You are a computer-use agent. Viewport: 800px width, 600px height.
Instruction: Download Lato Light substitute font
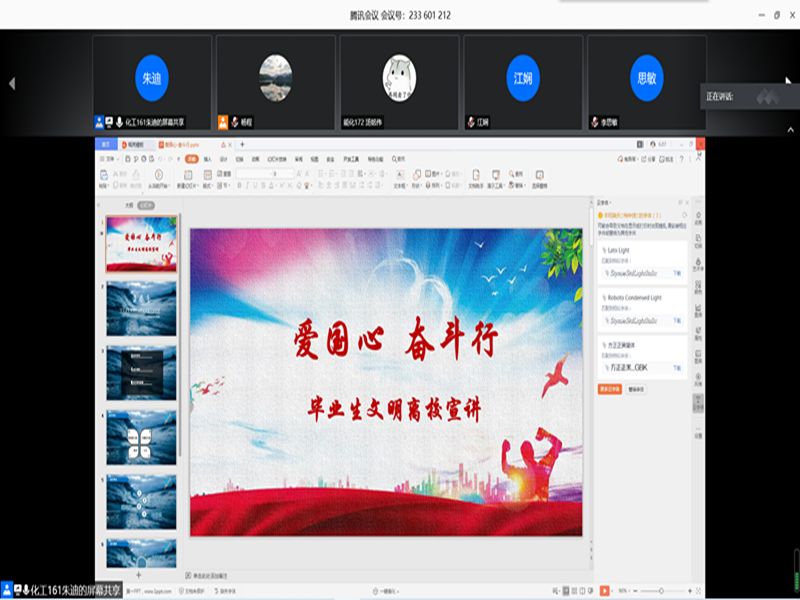tap(677, 272)
